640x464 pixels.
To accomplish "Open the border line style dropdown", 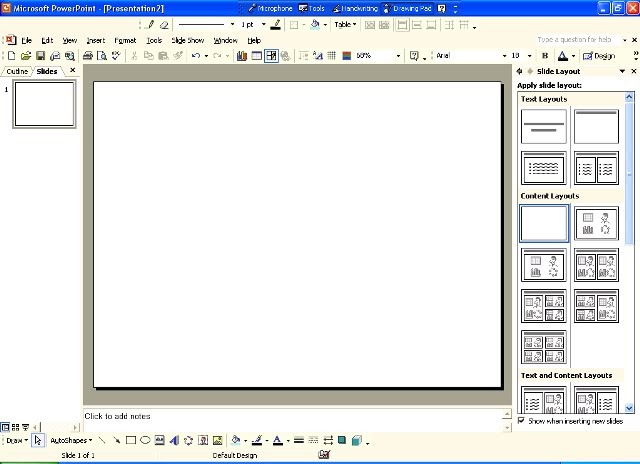I will pyautogui.click(x=233, y=25).
